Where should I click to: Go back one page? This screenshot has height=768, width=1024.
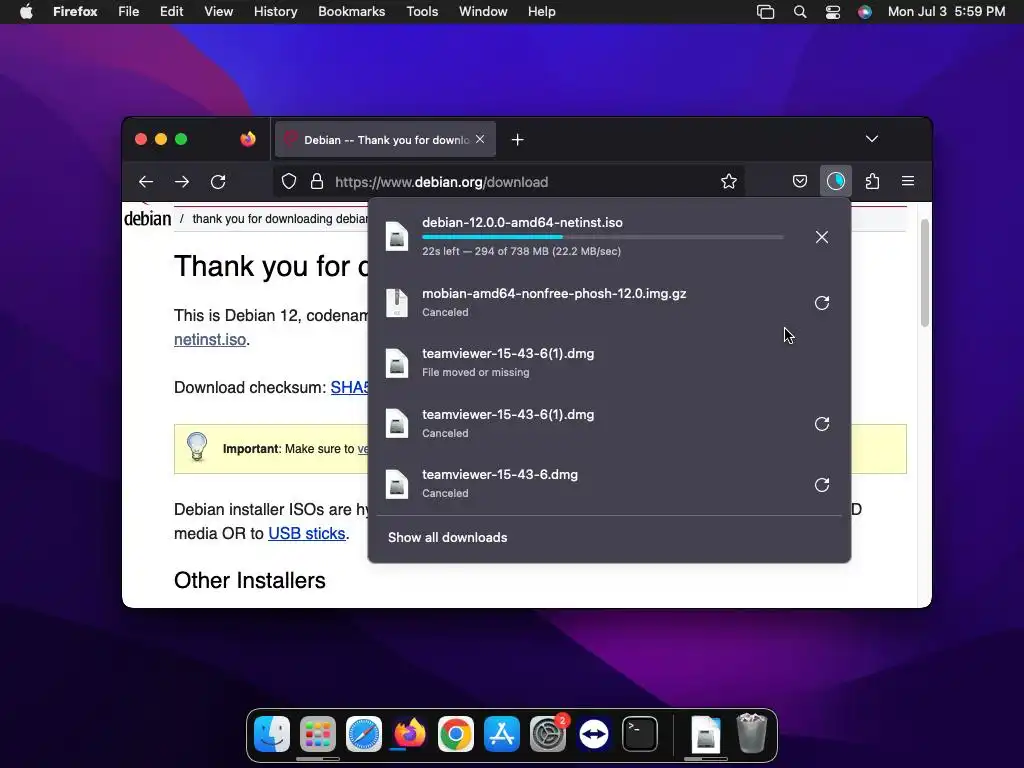(146, 182)
